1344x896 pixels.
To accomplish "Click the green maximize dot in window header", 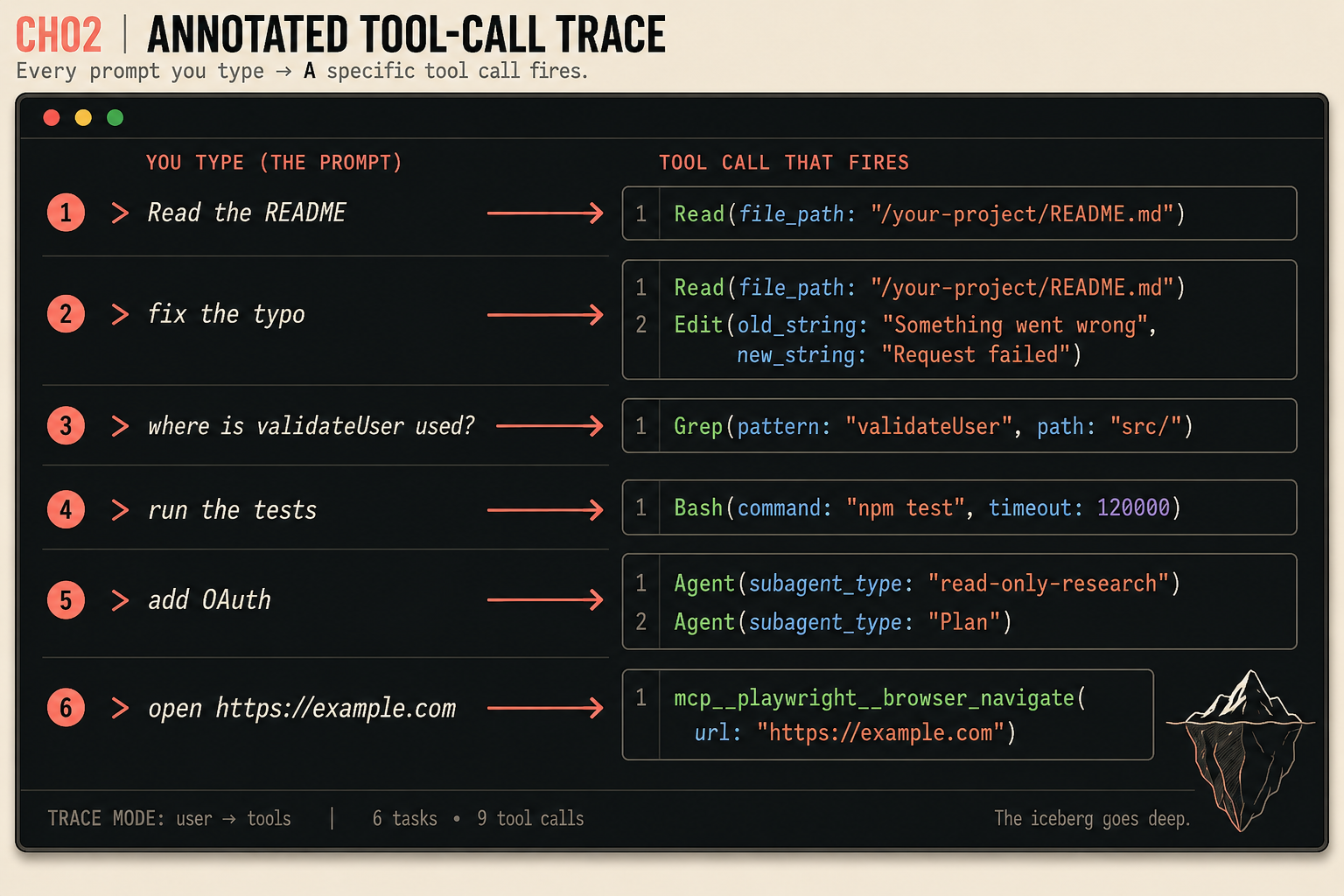I will click(x=115, y=117).
